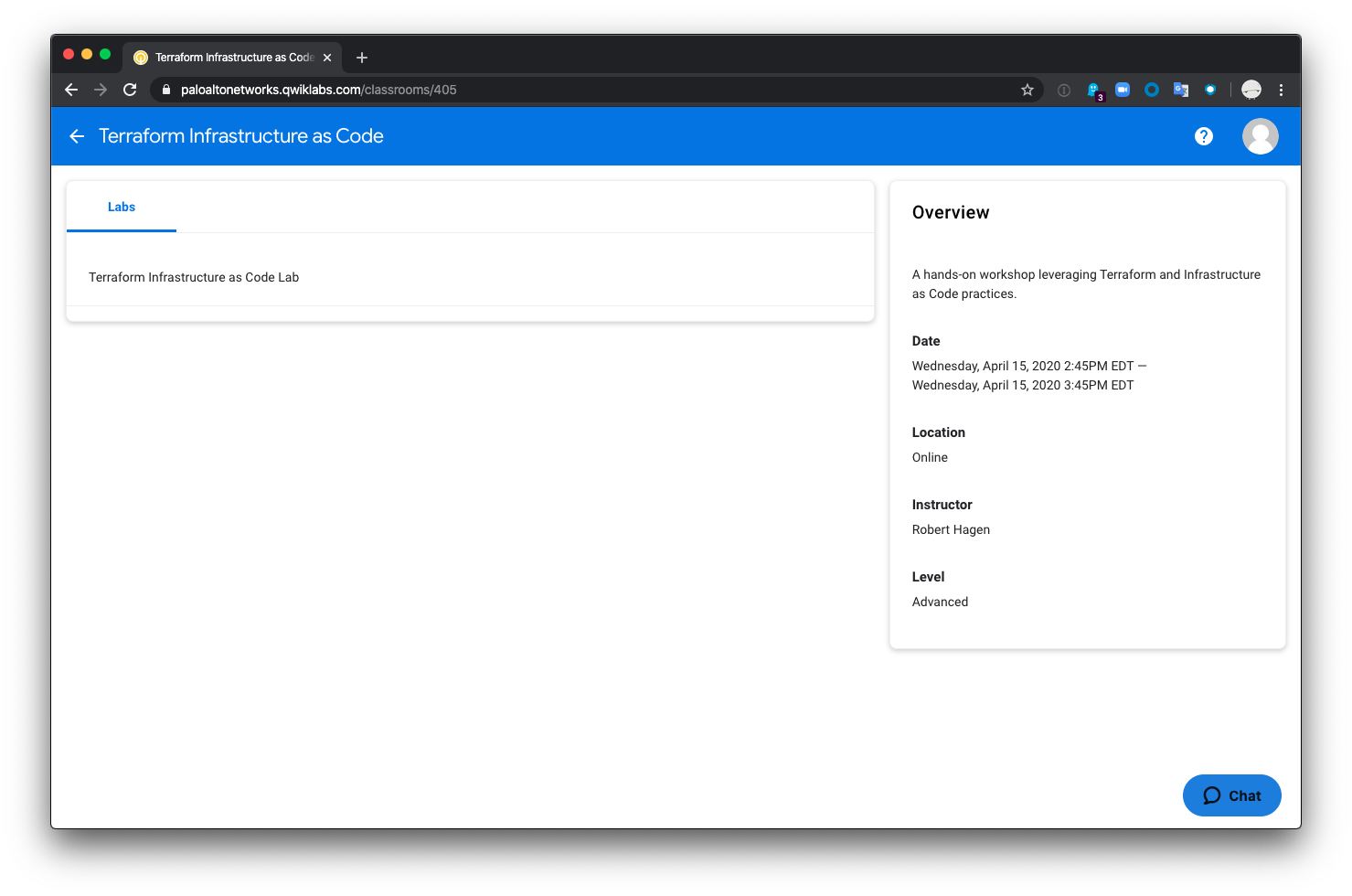Click the browser forward navigation arrow
Screen dimensions: 1352x896
[x=101, y=90]
